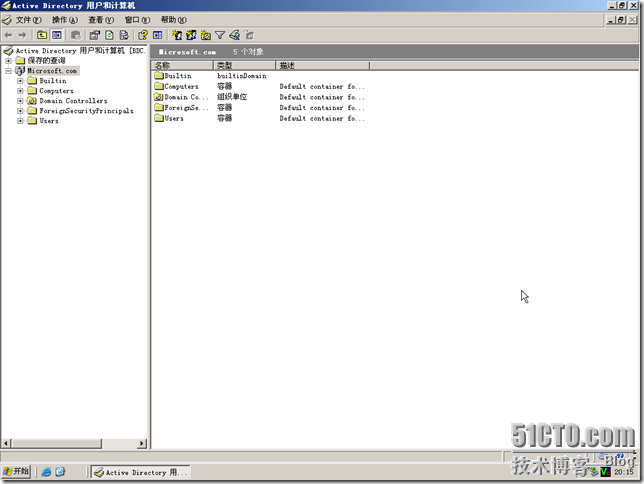Screen dimensions: 644x484
Task: Open Help with the question mark icon
Action: point(143,35)
